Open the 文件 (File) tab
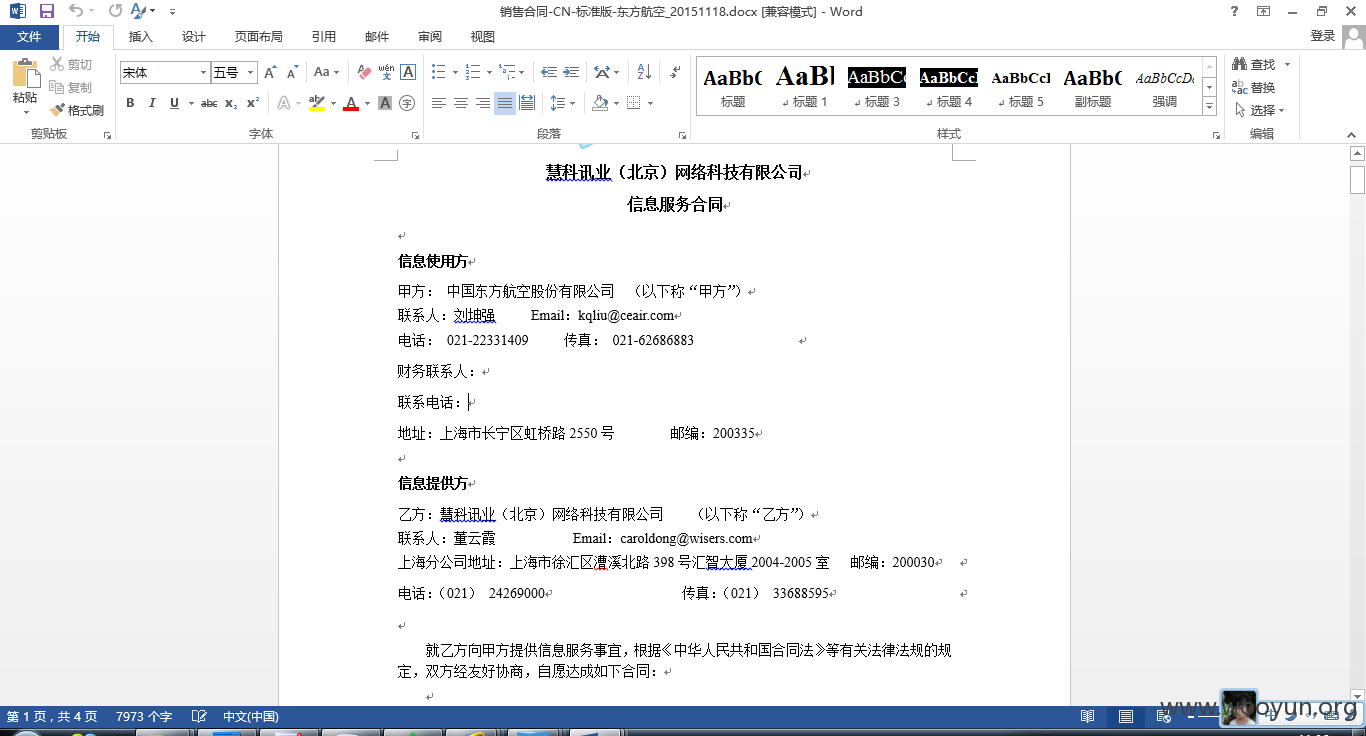The height and width of the screenshot is (736, 1366). tap(30, 36)
